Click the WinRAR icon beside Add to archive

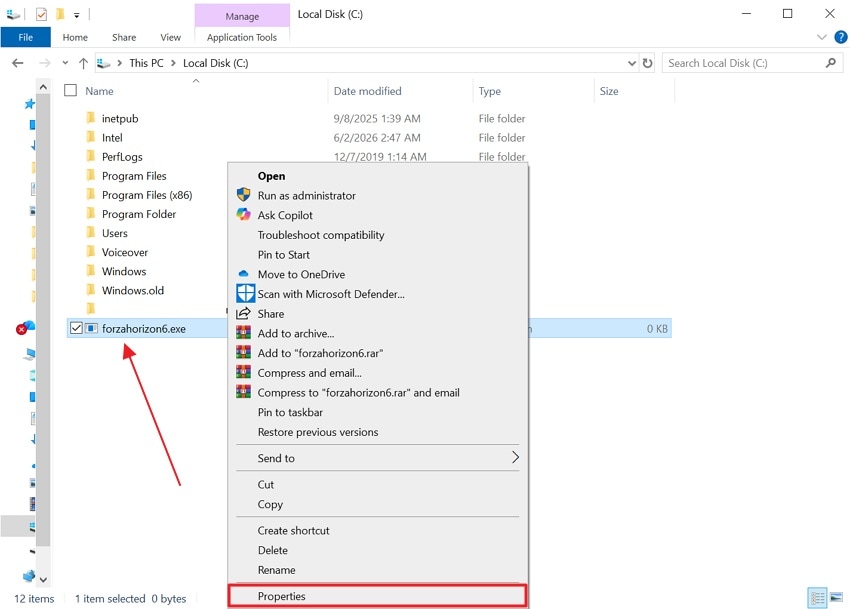243,332
